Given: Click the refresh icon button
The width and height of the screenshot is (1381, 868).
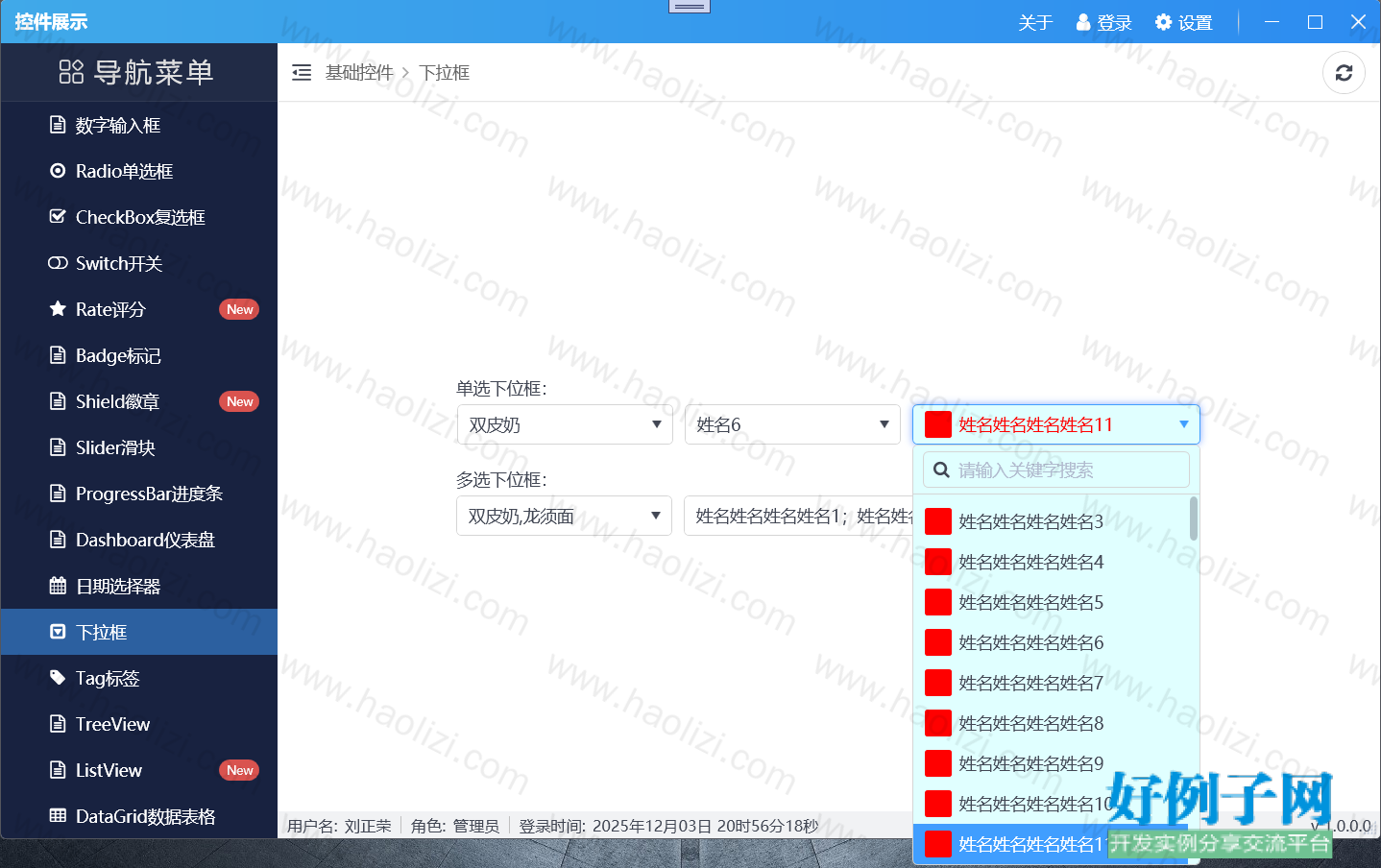Looking at the screenshot, I should click(1344, 73).
